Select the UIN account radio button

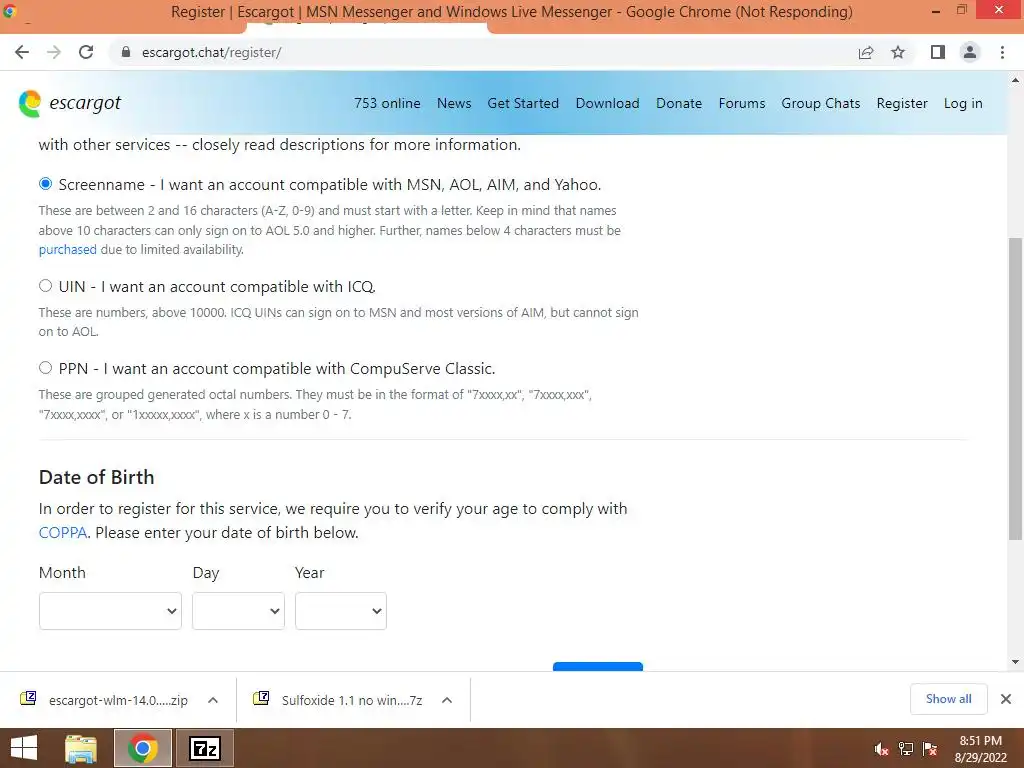(x=45, y=285)
